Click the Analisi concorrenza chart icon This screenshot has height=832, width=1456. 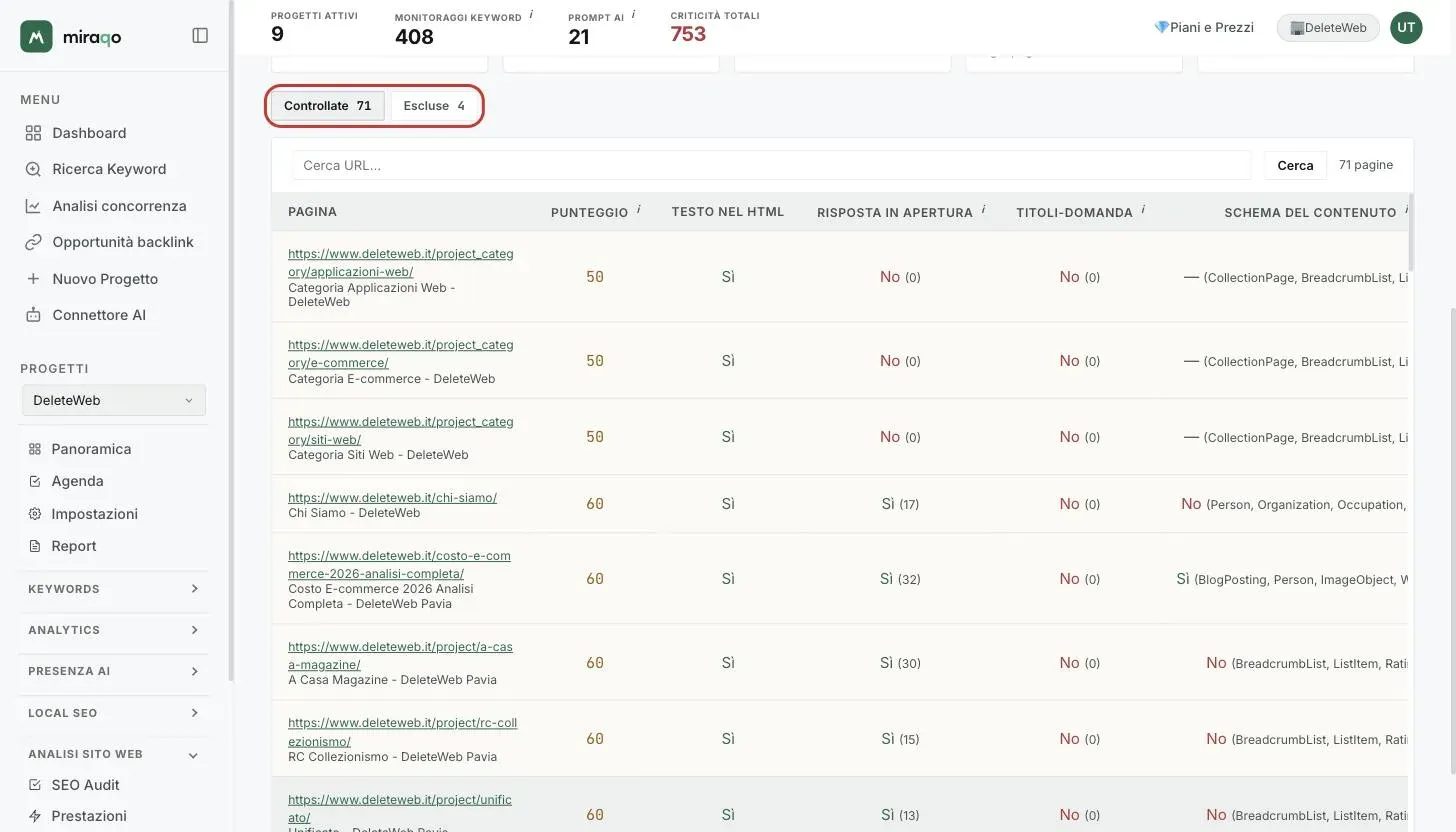point(33,206)
